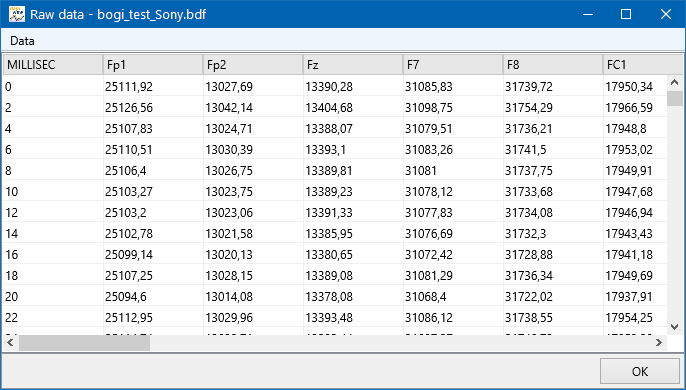The height and width of the screenshot is (390, 686).
Task: Select FC1 cell 17950,34
Action: tap(635, 87)
